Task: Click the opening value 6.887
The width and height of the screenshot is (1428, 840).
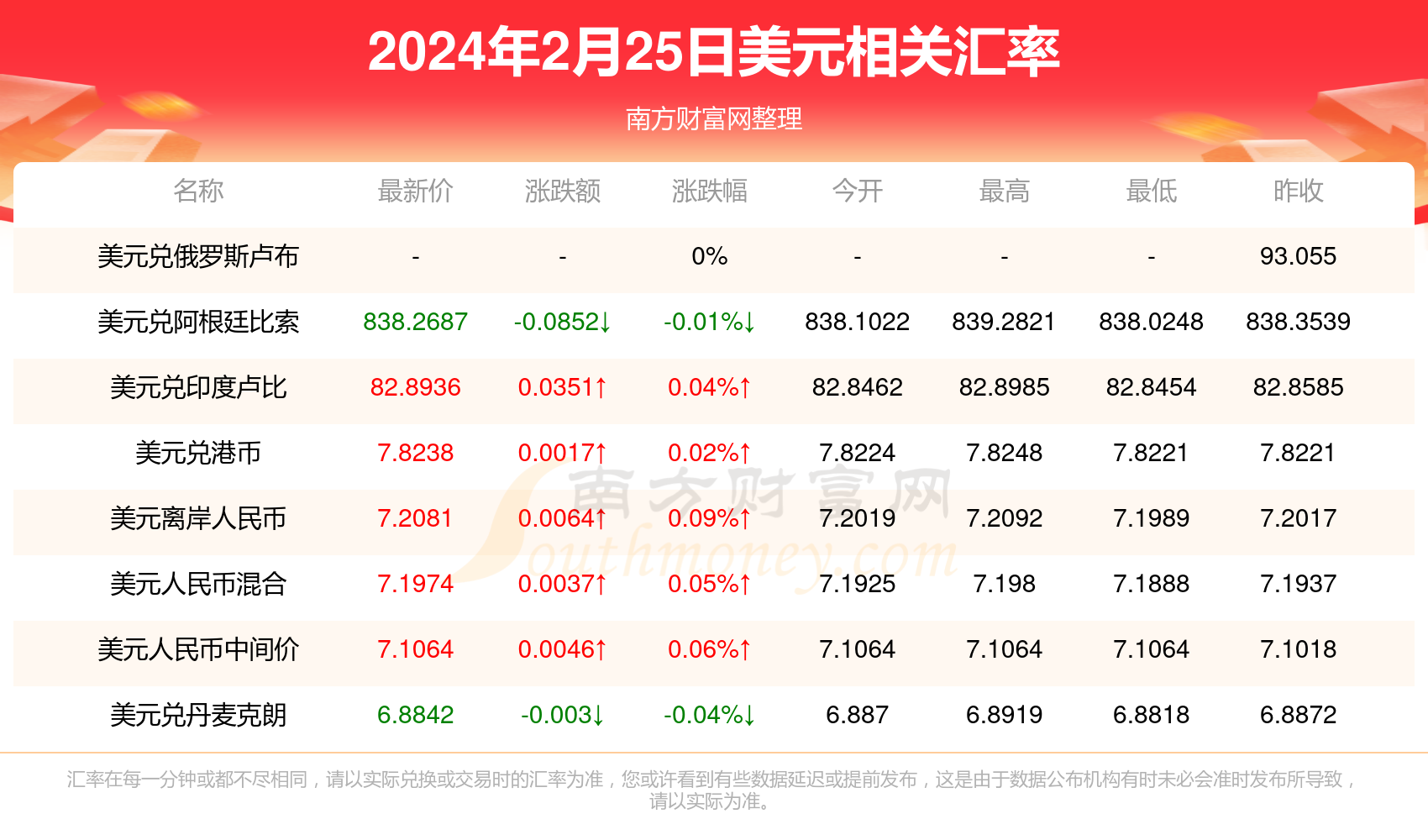Action: point(858,716)
